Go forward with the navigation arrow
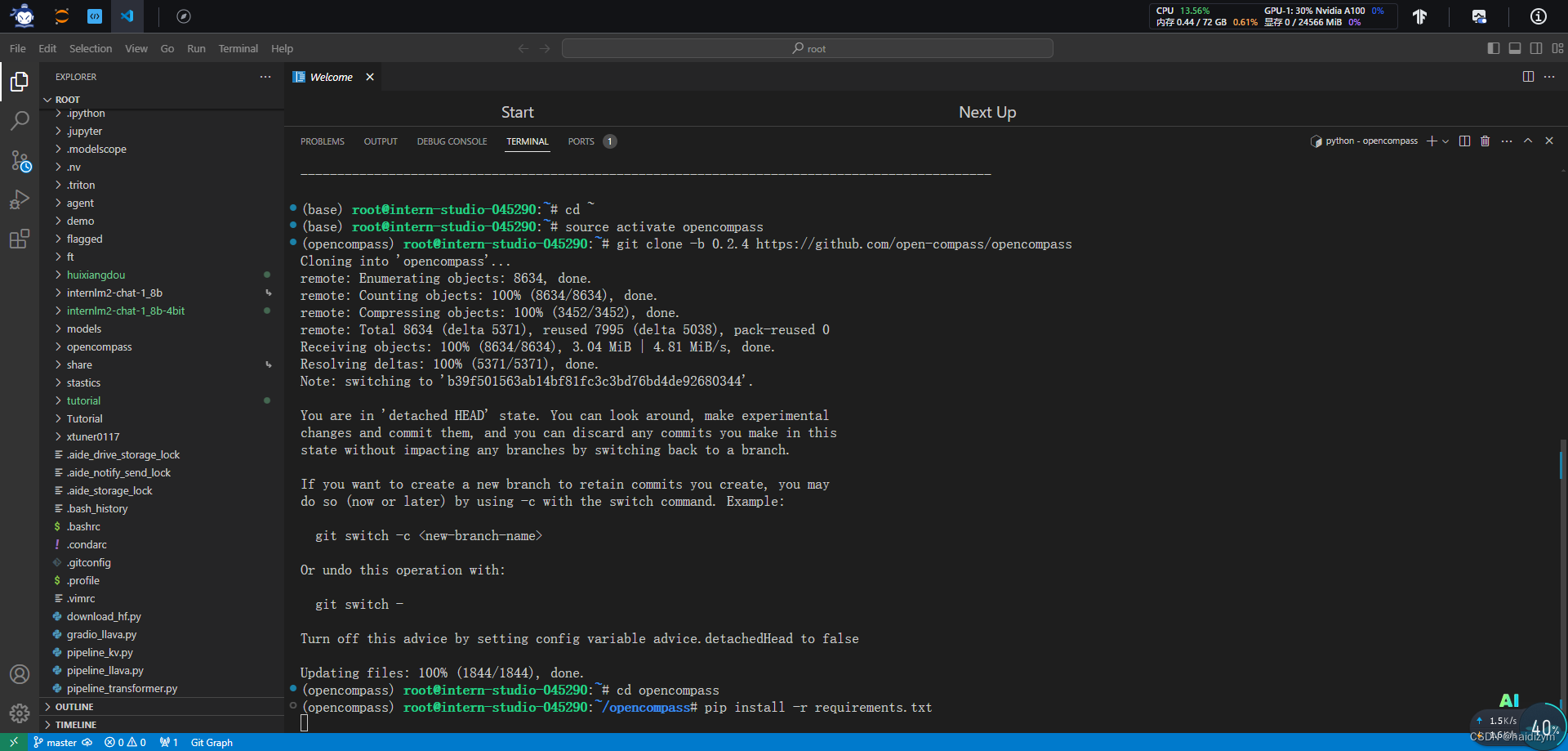Viewport: 1568px width, 751px height. [x=545, y=48]
